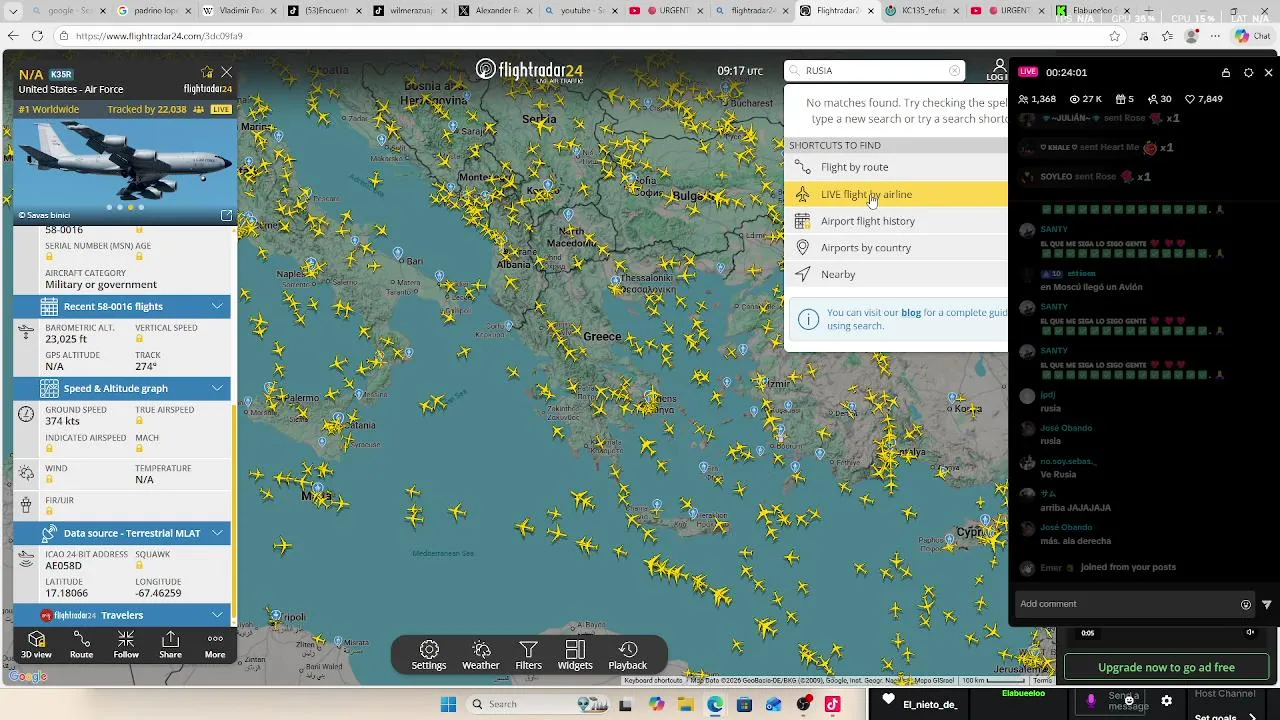Close the aircraft details panel
The image size is (1280, 720).
coord(227,73)
